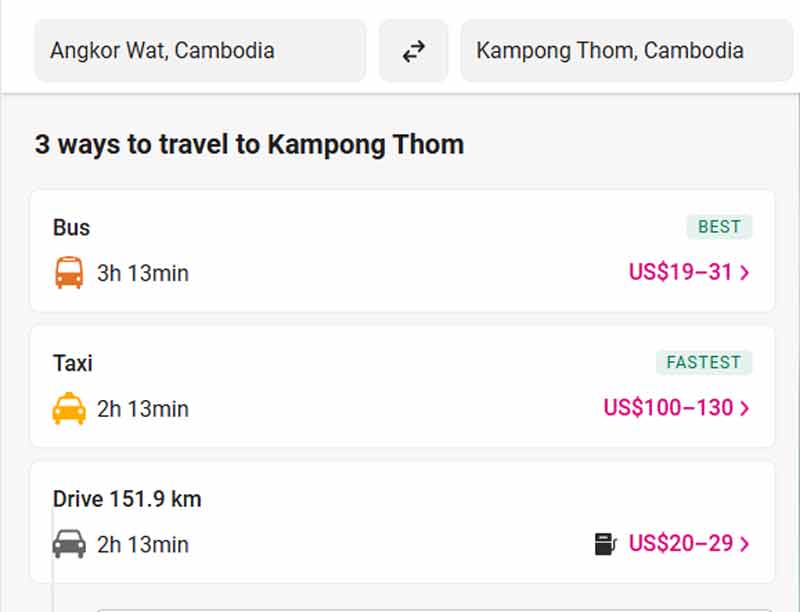800x612 pixels.
Task: Open the Taxi travel option
Action: [x=73, y=363]
